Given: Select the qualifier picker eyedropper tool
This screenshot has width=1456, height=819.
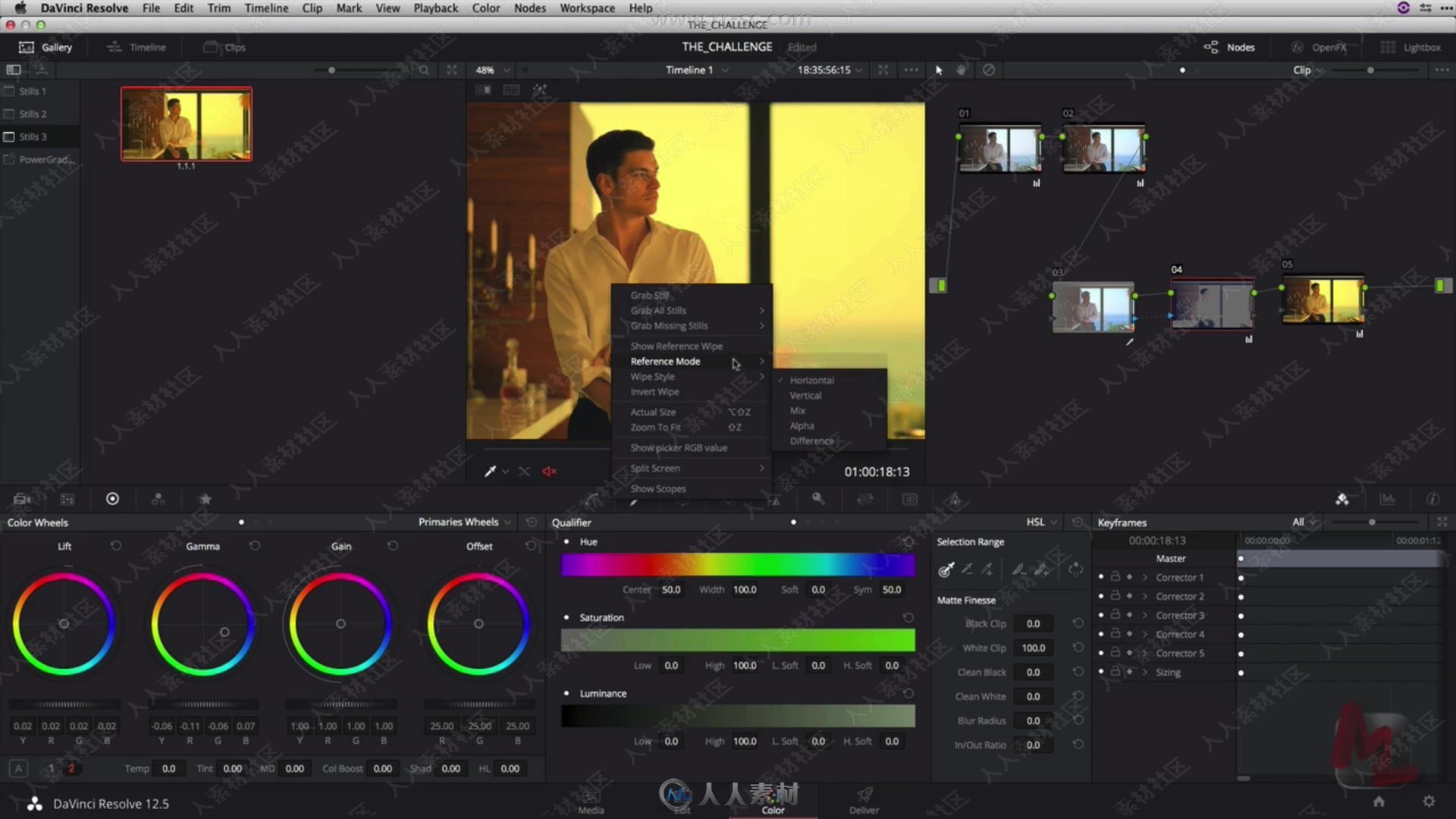Looking at the screenshot, I should tap(946, 570).
